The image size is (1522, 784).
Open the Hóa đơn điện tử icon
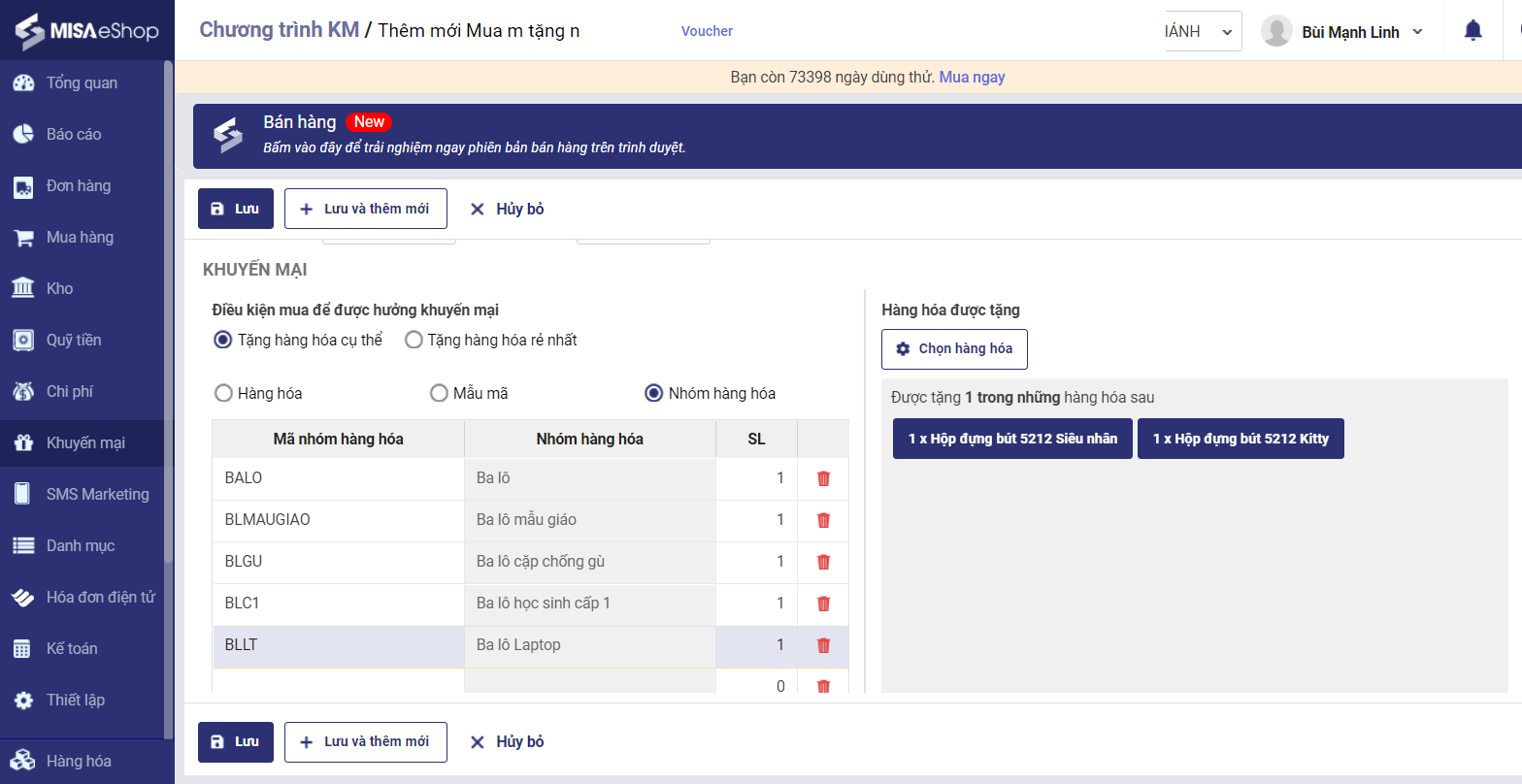pyautogui.click(x=23, y=597)
